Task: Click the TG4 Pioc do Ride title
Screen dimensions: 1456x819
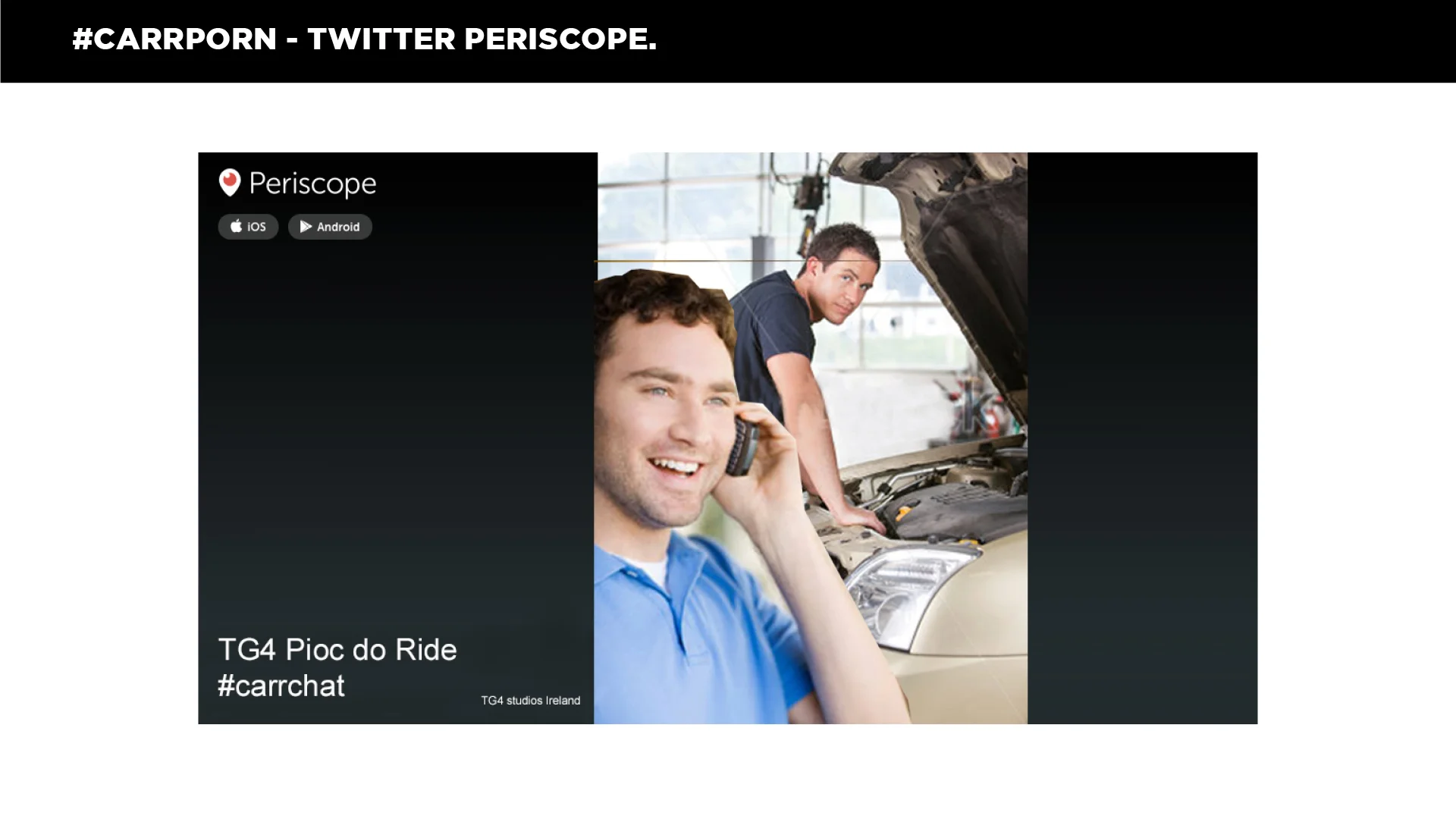Action: coord(337,650)
